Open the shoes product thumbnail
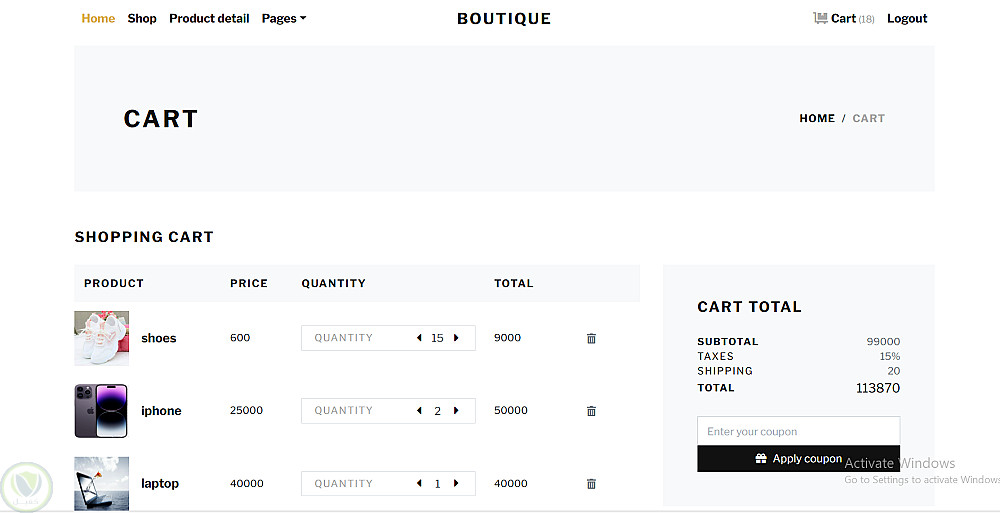 (x=101, y=338)
